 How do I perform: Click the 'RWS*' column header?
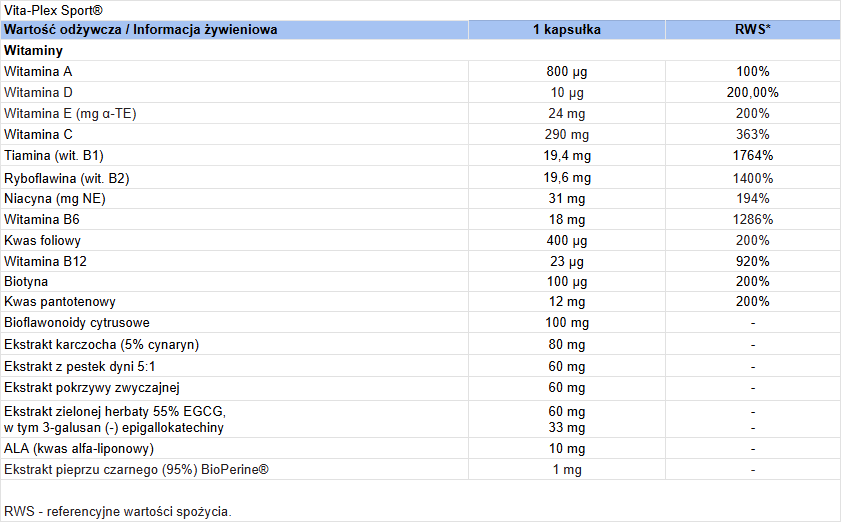pos(753,30)
